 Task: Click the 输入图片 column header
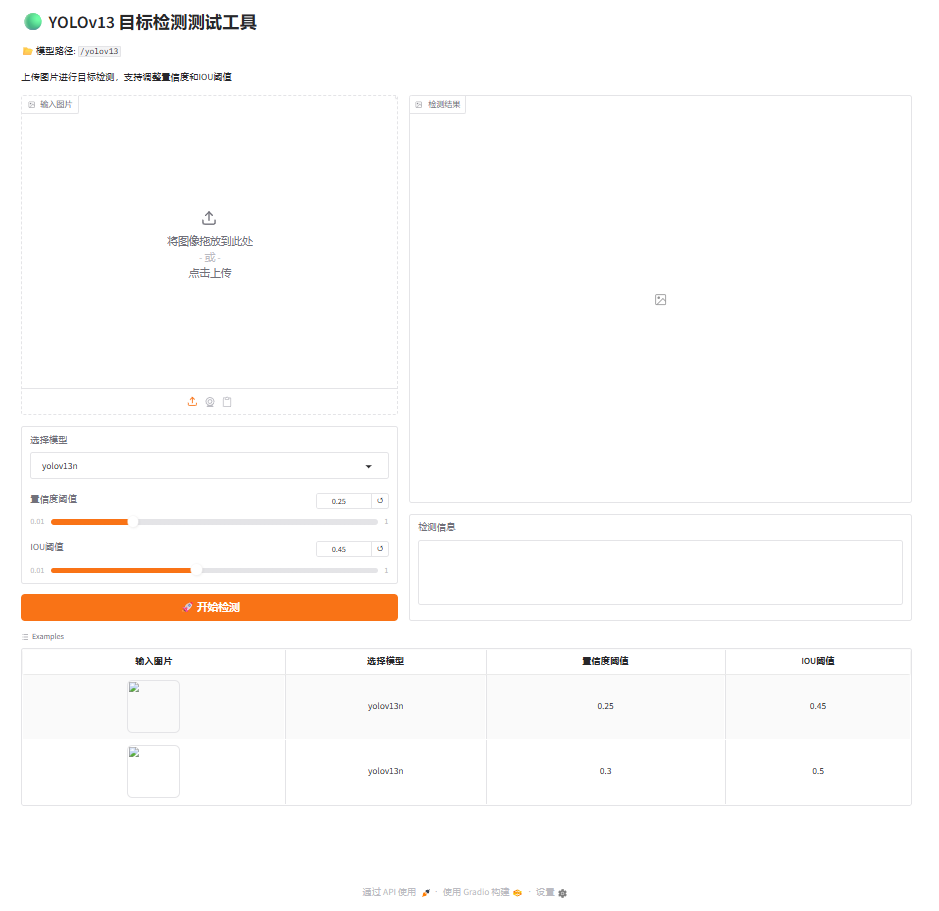[153, 661]
